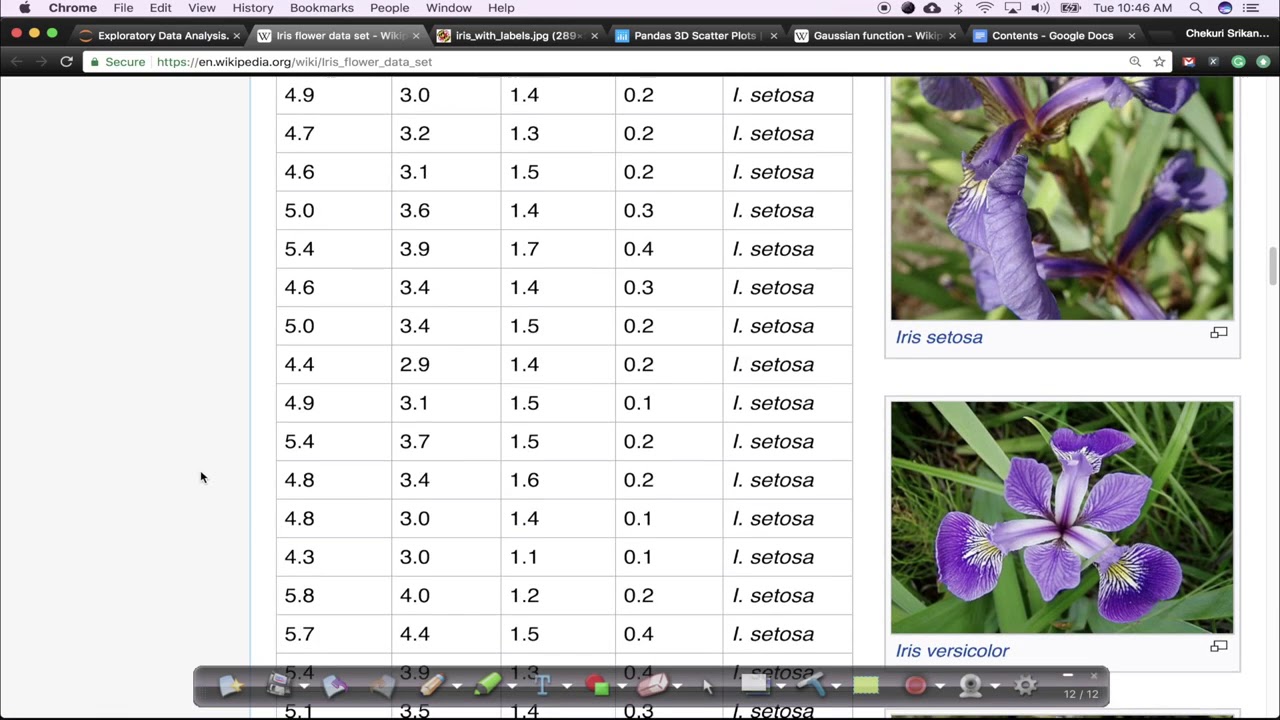
Task: Expand the shapes tool options arrow
Action: point(621,687)
